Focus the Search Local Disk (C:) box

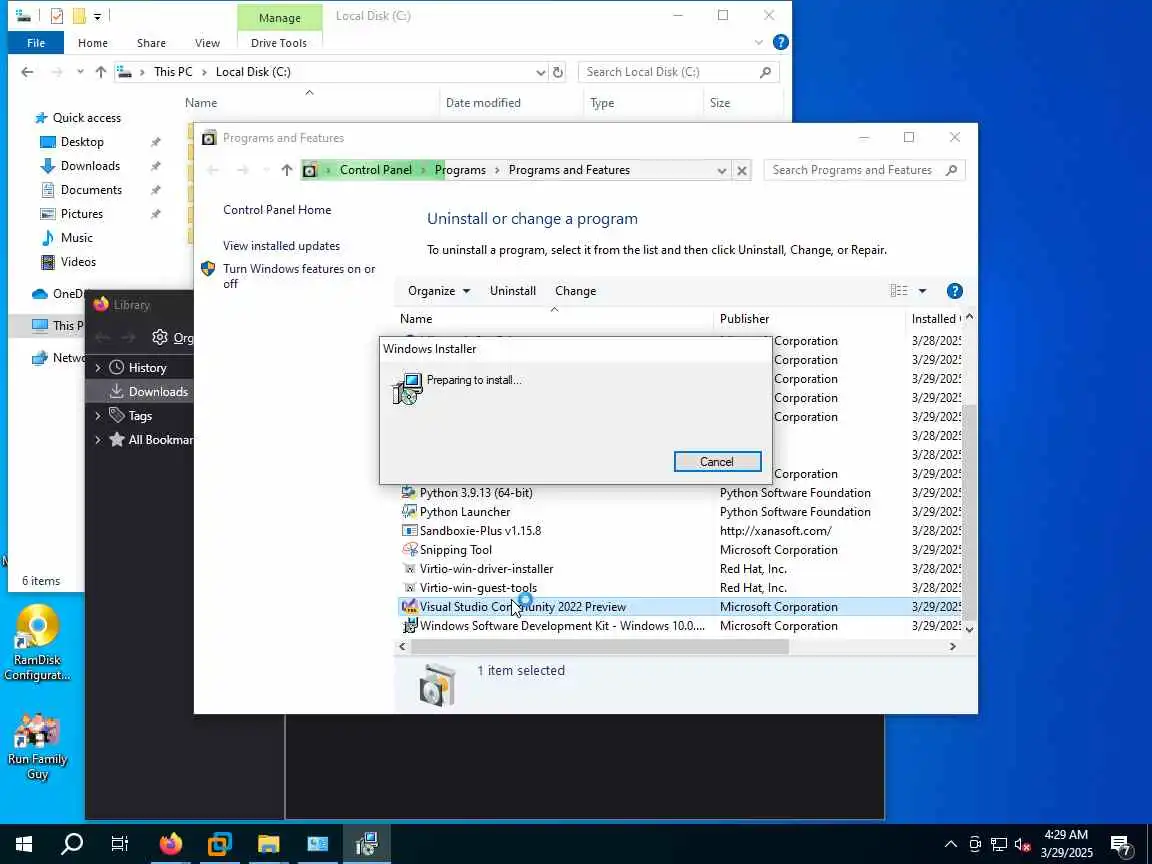click(679, 72)
